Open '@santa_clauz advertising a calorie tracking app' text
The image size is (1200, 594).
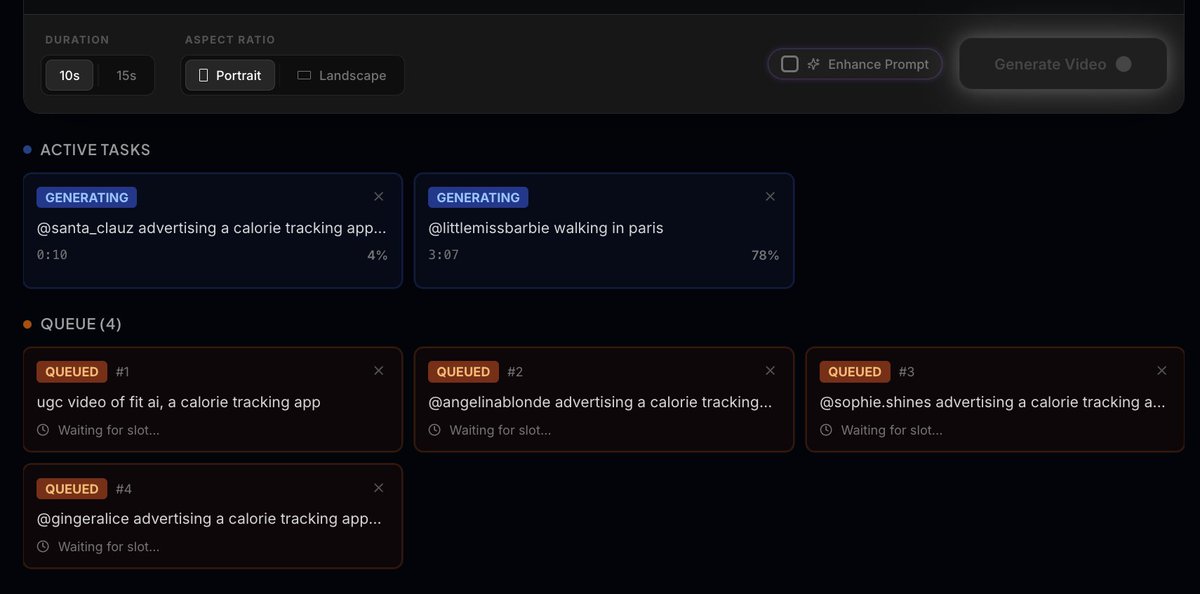click(x=211, y=228)
